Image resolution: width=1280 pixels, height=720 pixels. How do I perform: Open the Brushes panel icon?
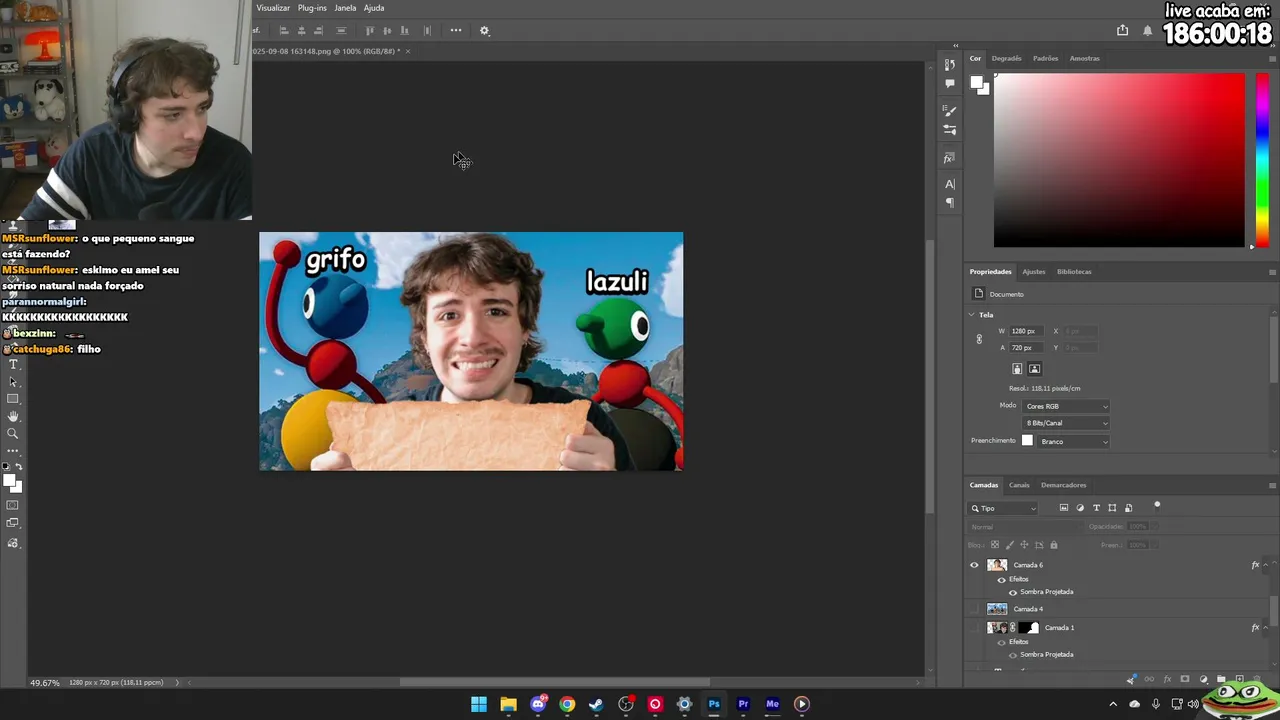pyautogui.click(x=950, y=110)
